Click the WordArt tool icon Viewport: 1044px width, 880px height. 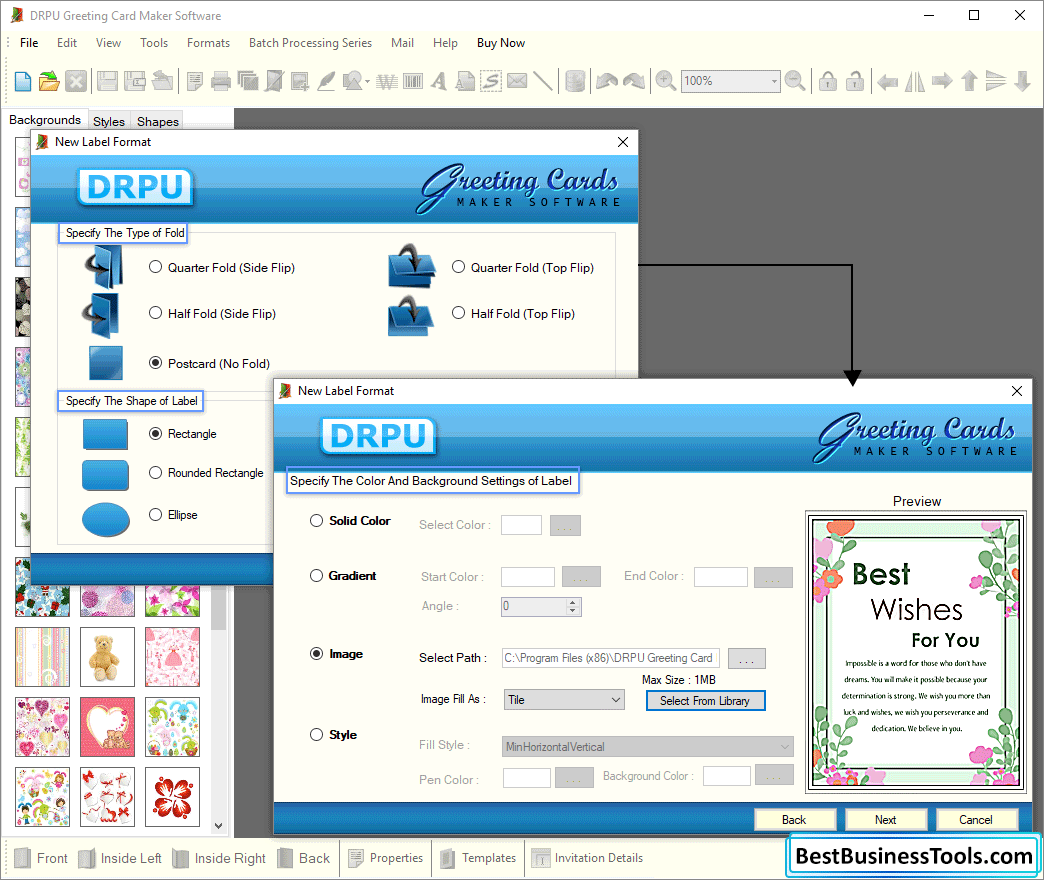pyautogui.click(x=387, y=81)
